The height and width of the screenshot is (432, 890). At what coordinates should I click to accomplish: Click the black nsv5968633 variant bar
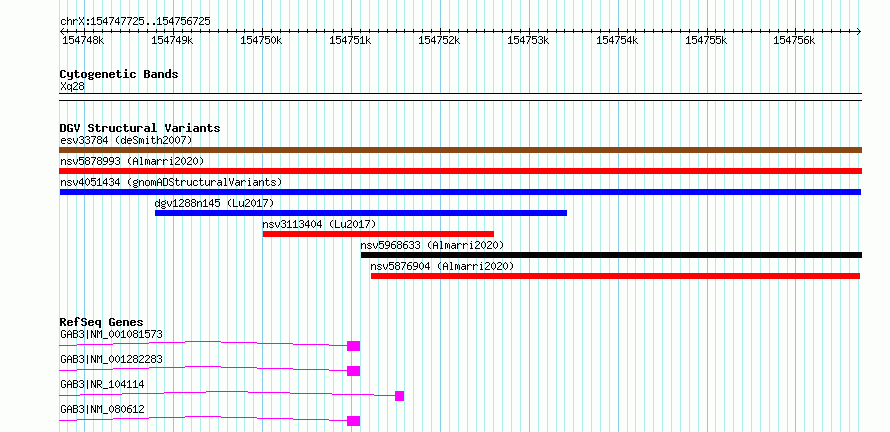point(611,255)
